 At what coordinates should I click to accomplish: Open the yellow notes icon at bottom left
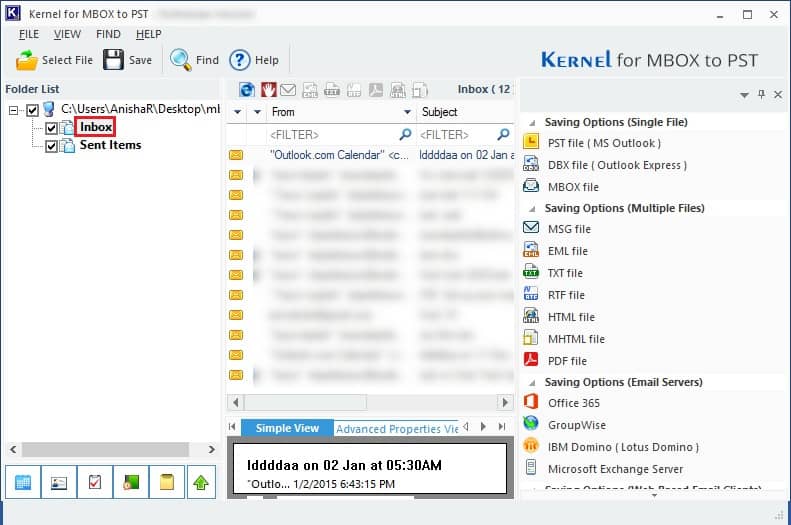point(167,482)
